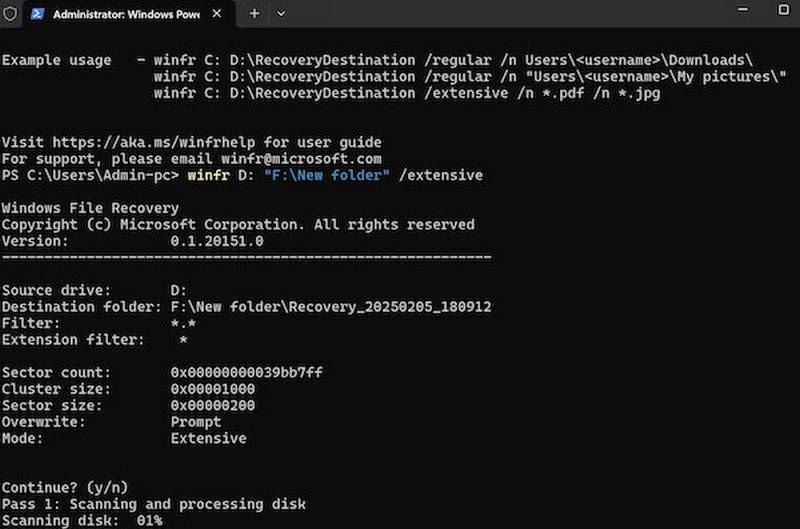Close the Administrator: Windows PowerShell tab

(219, 14)
